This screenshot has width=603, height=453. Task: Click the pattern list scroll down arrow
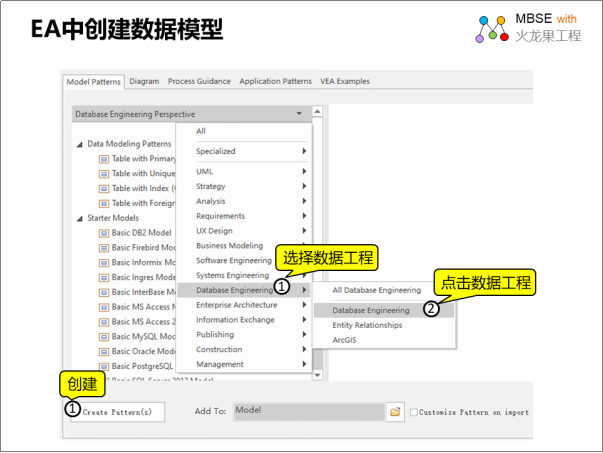[x=317, y=375]
